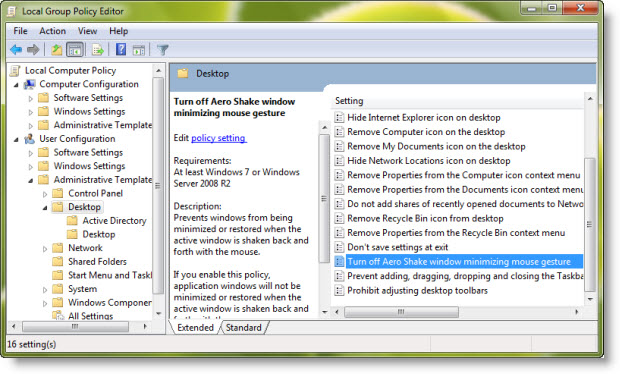Open the File menu
Screen dimensions: 620x374
click(20, 31)
